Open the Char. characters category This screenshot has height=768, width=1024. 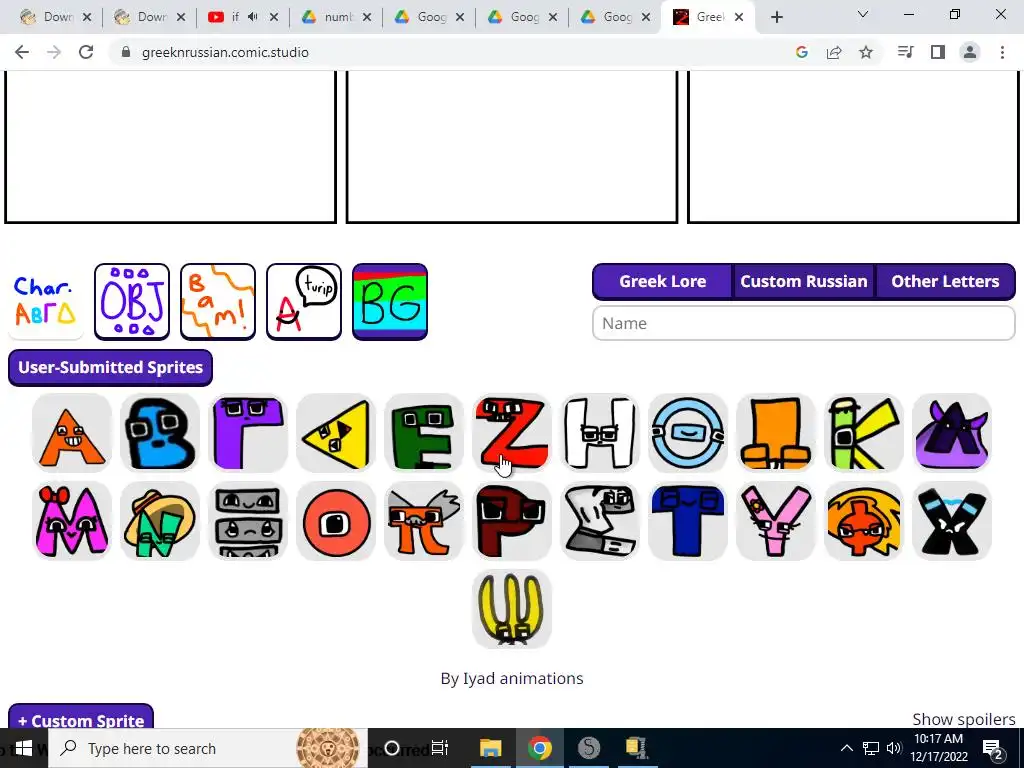(46, 302)
